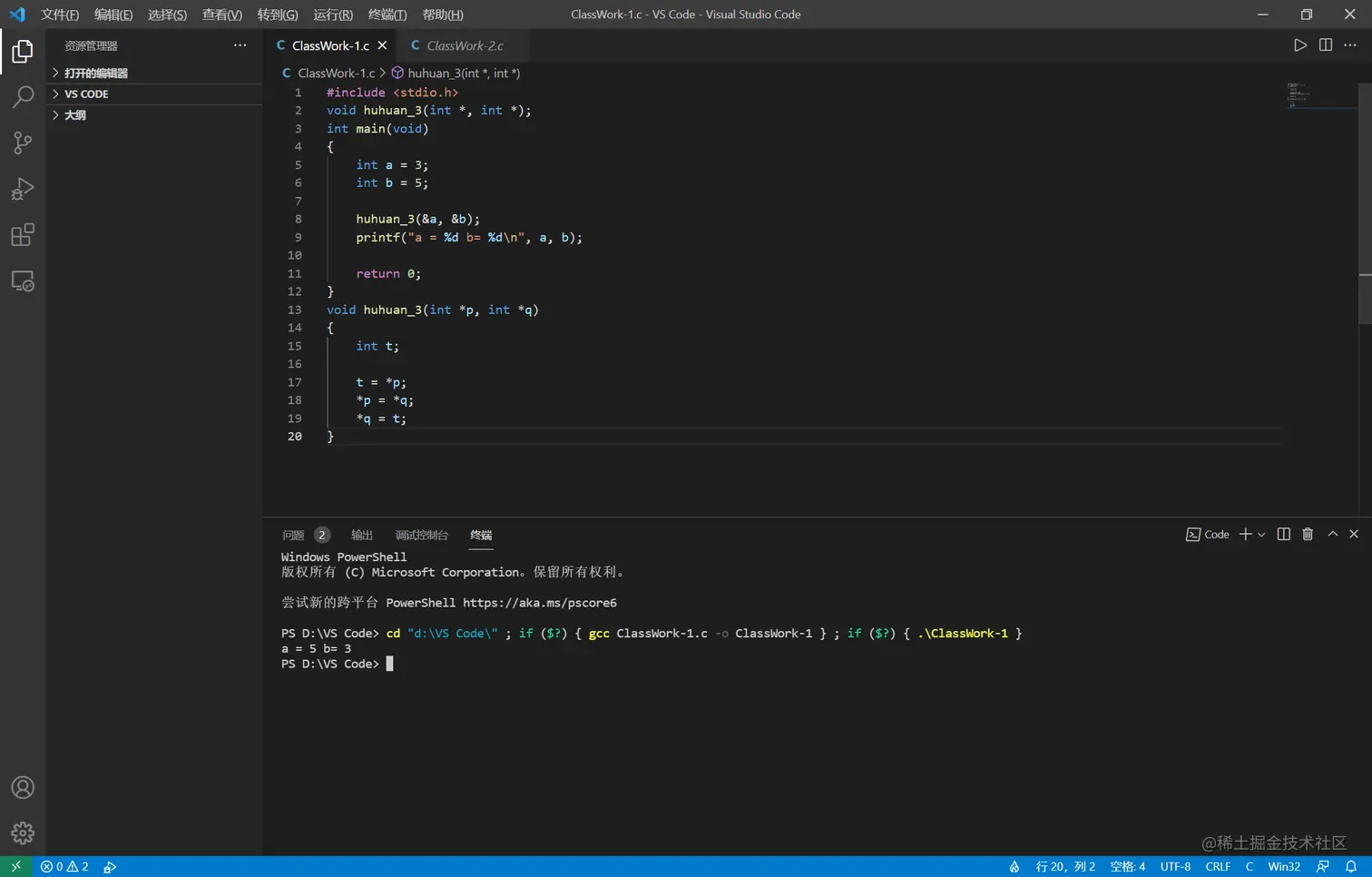
Task: Click the "huhuan_3(&a, &b);" code line
Action: pos(417,219)
